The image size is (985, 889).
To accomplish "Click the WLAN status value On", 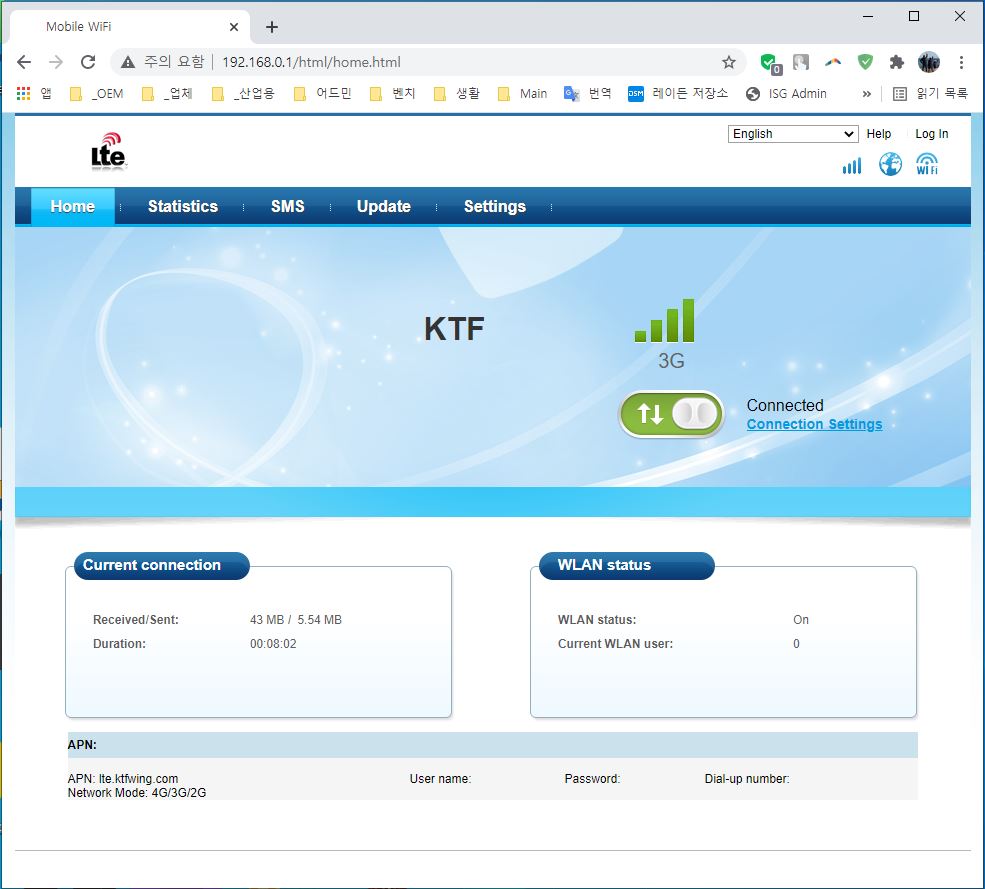I will coord(800,619).
